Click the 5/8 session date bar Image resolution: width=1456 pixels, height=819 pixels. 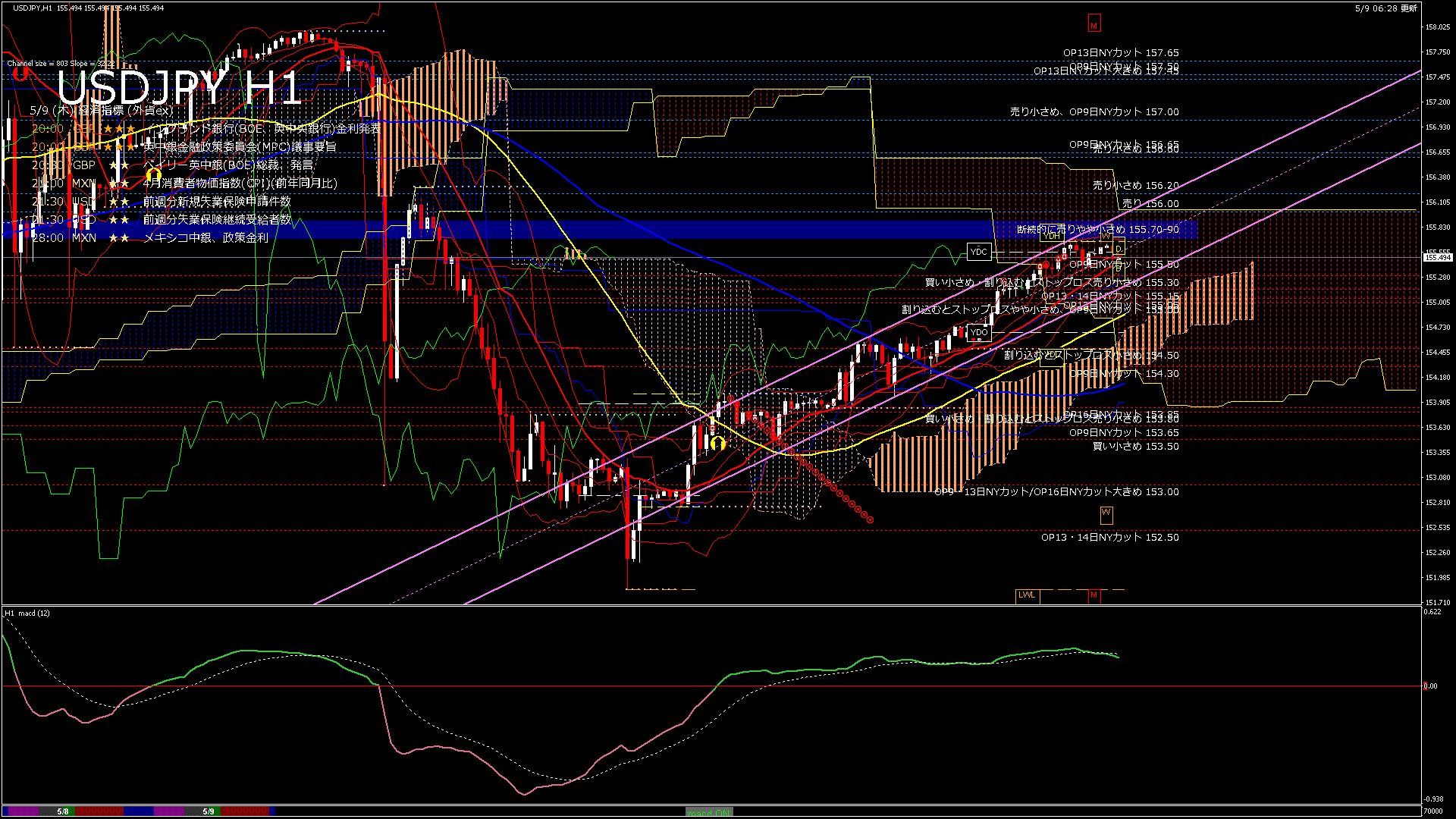[63, 811]
